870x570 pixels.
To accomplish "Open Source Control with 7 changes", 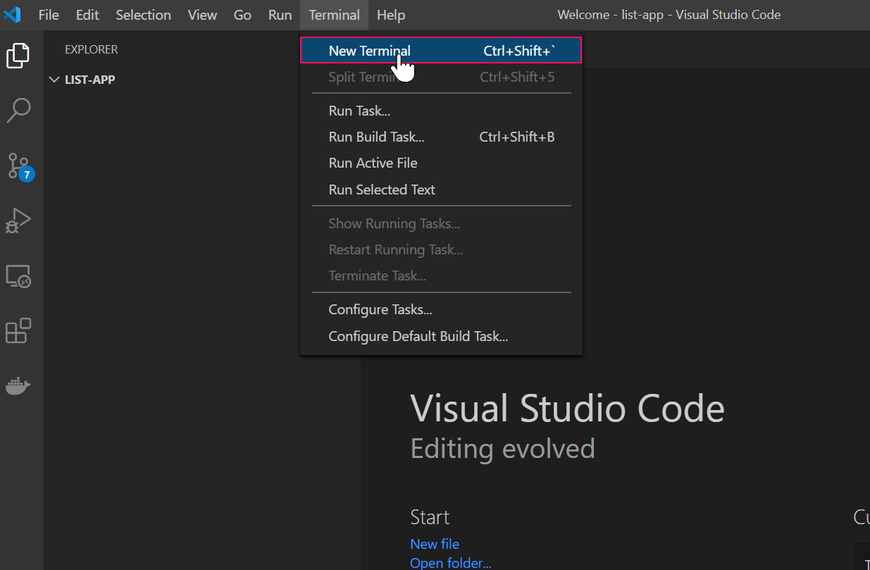I will click(x=20, y=167).
